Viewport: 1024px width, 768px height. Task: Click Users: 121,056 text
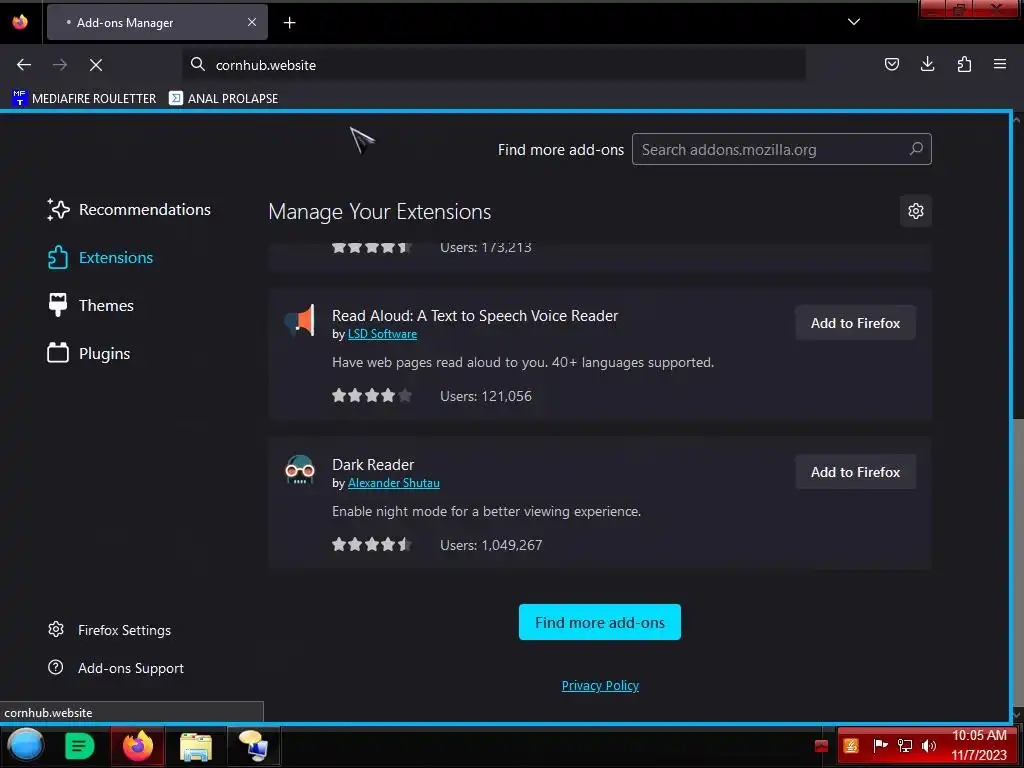coord(486,396)
